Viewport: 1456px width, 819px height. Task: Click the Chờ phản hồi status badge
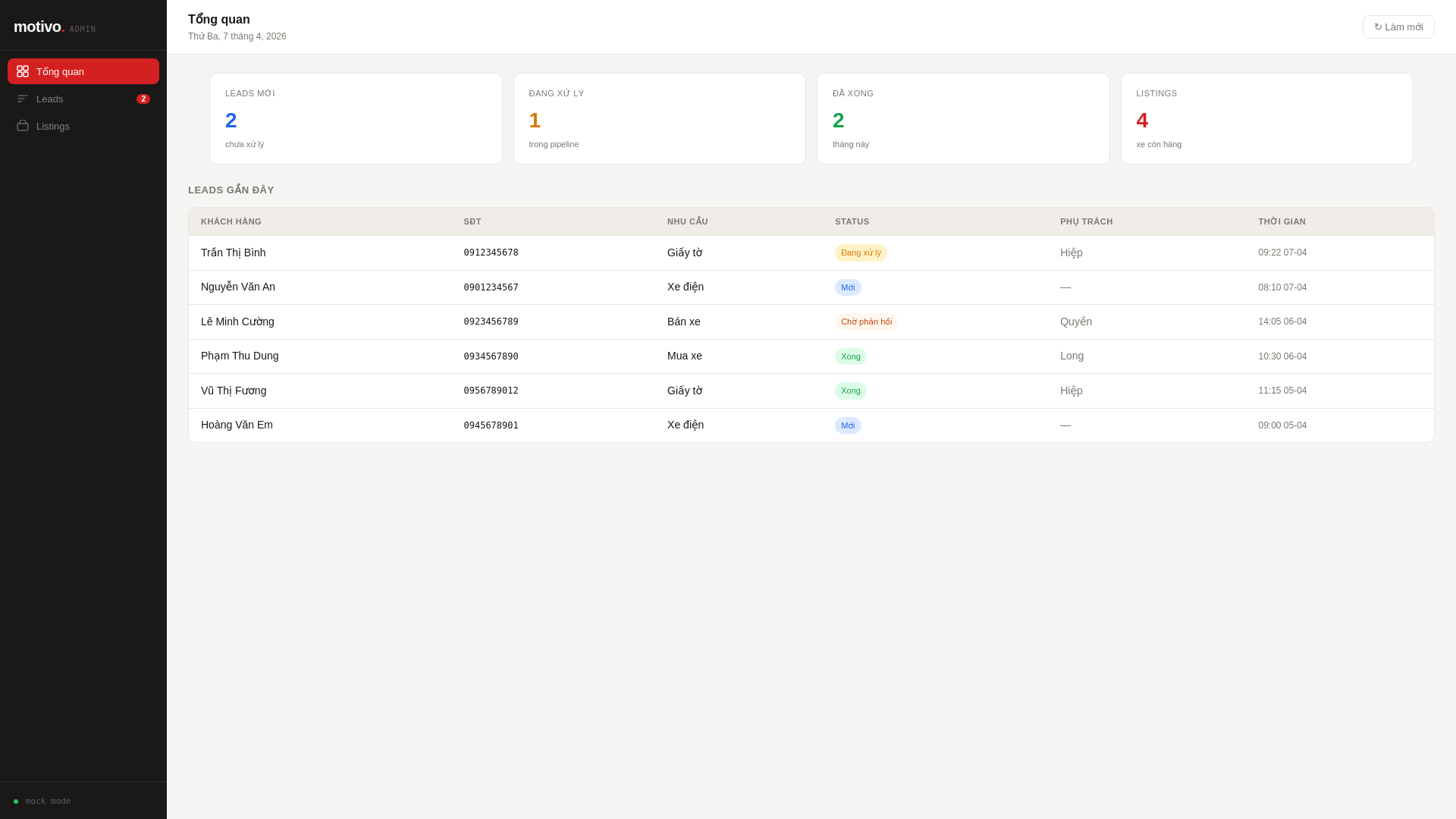(866, 322)
